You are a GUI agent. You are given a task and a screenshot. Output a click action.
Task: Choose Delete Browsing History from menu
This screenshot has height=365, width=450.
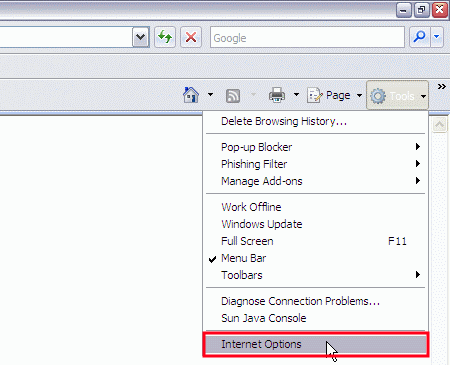point(315,121)
